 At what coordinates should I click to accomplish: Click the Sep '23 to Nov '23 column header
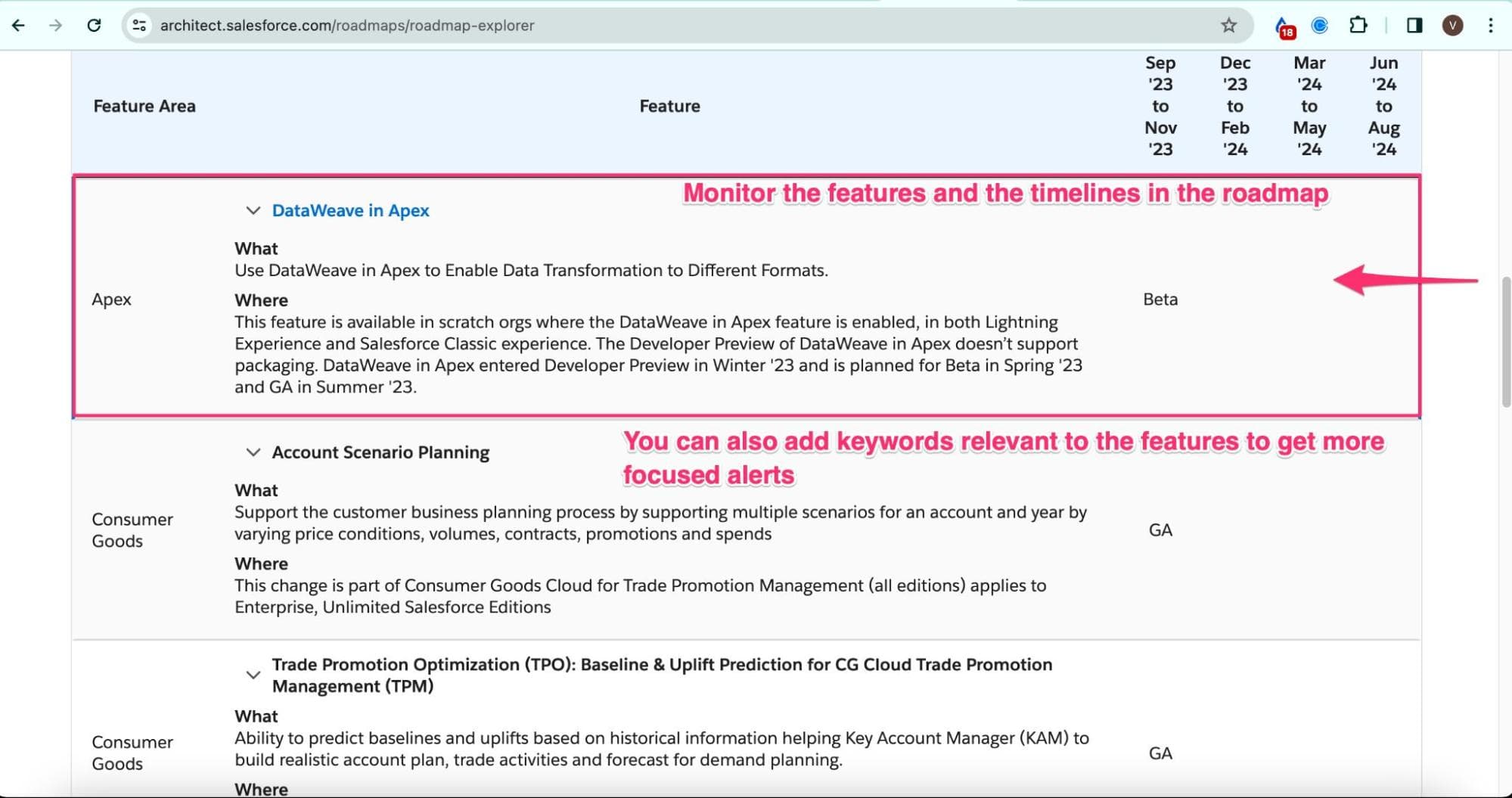click(x=1160, y=106)
